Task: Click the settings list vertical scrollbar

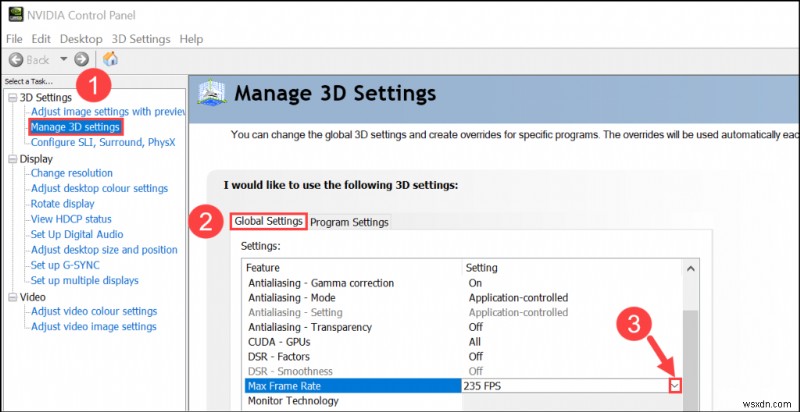Action: pos(688,340)
